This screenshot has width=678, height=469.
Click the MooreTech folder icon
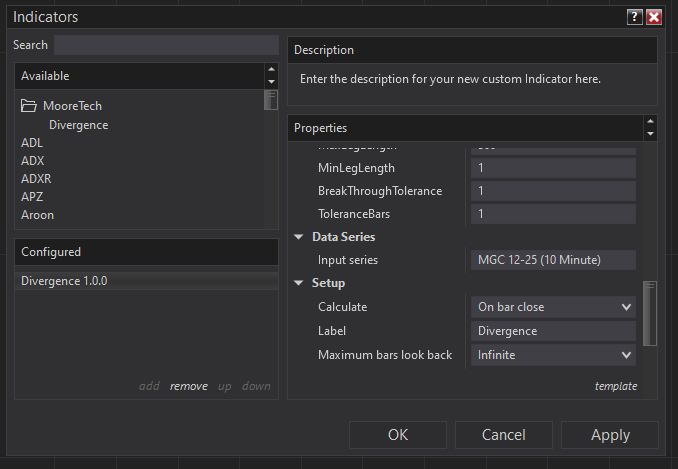tap(28, 106)
